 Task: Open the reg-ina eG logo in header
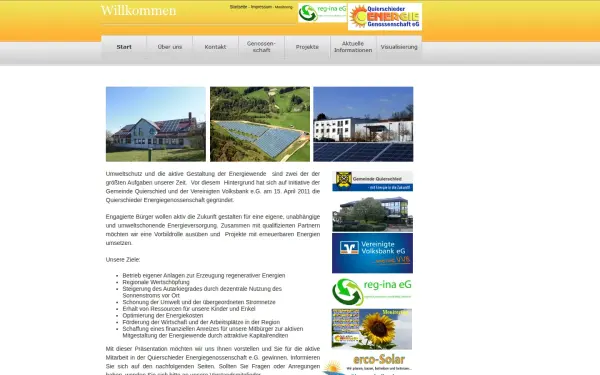[322, 13]
